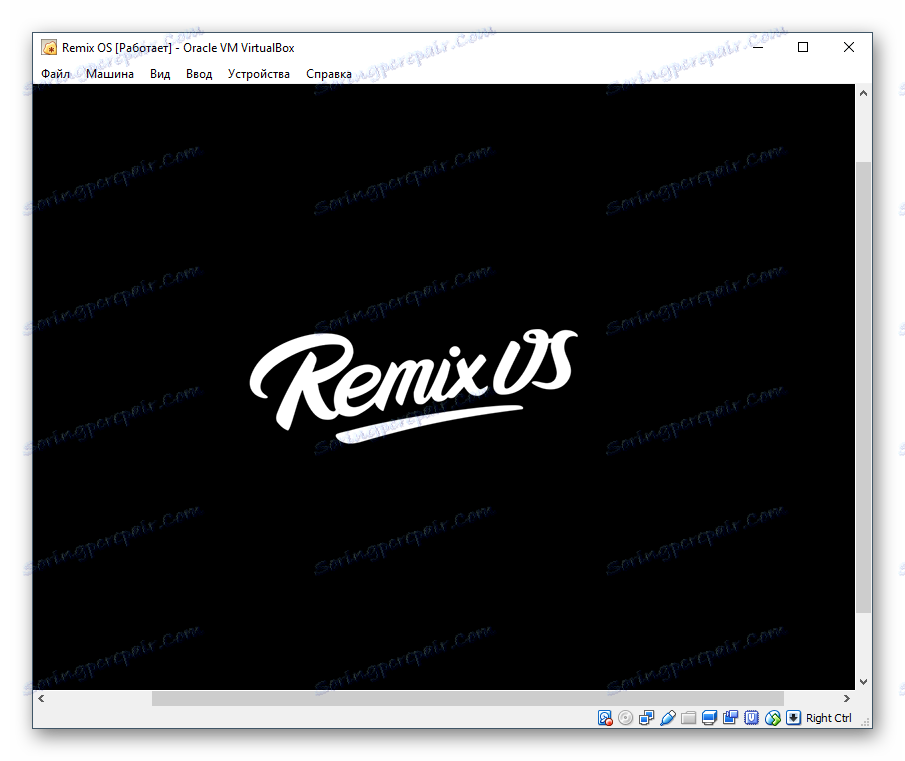Open the network adapters status icon
The width and height of the screenshot is (905, 761).
pyautogui.click(x=646, y=718)
